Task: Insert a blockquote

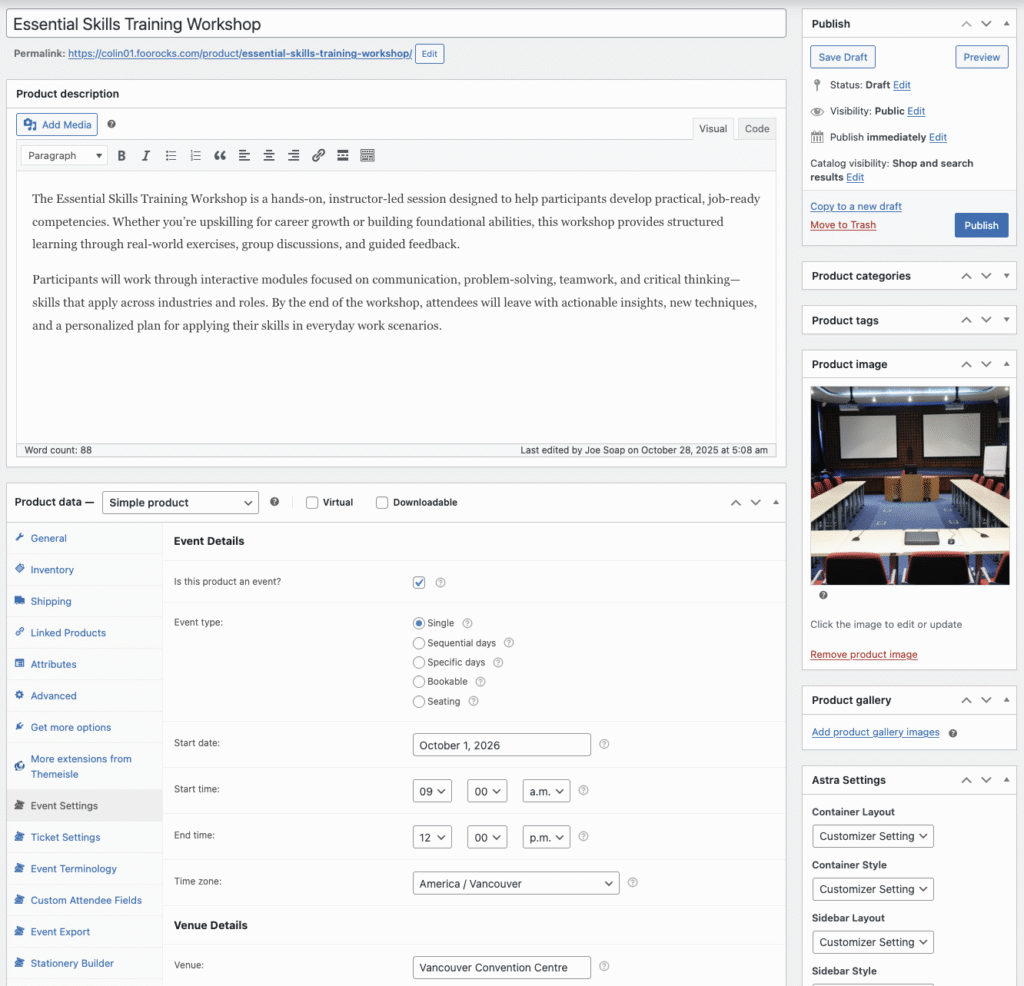Action: (x=220, y=155)
